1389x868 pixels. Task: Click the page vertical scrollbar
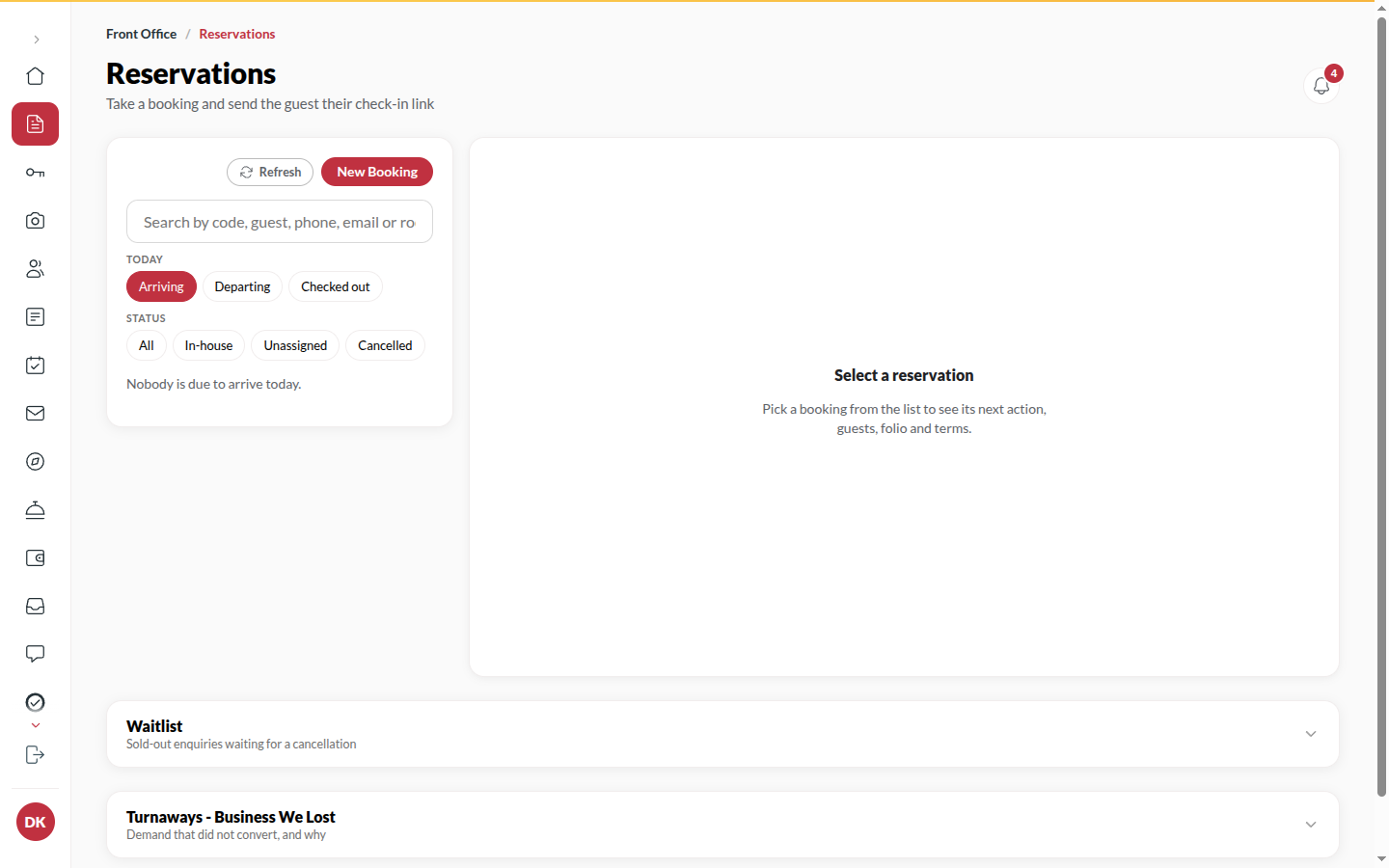pos(1381,405)
